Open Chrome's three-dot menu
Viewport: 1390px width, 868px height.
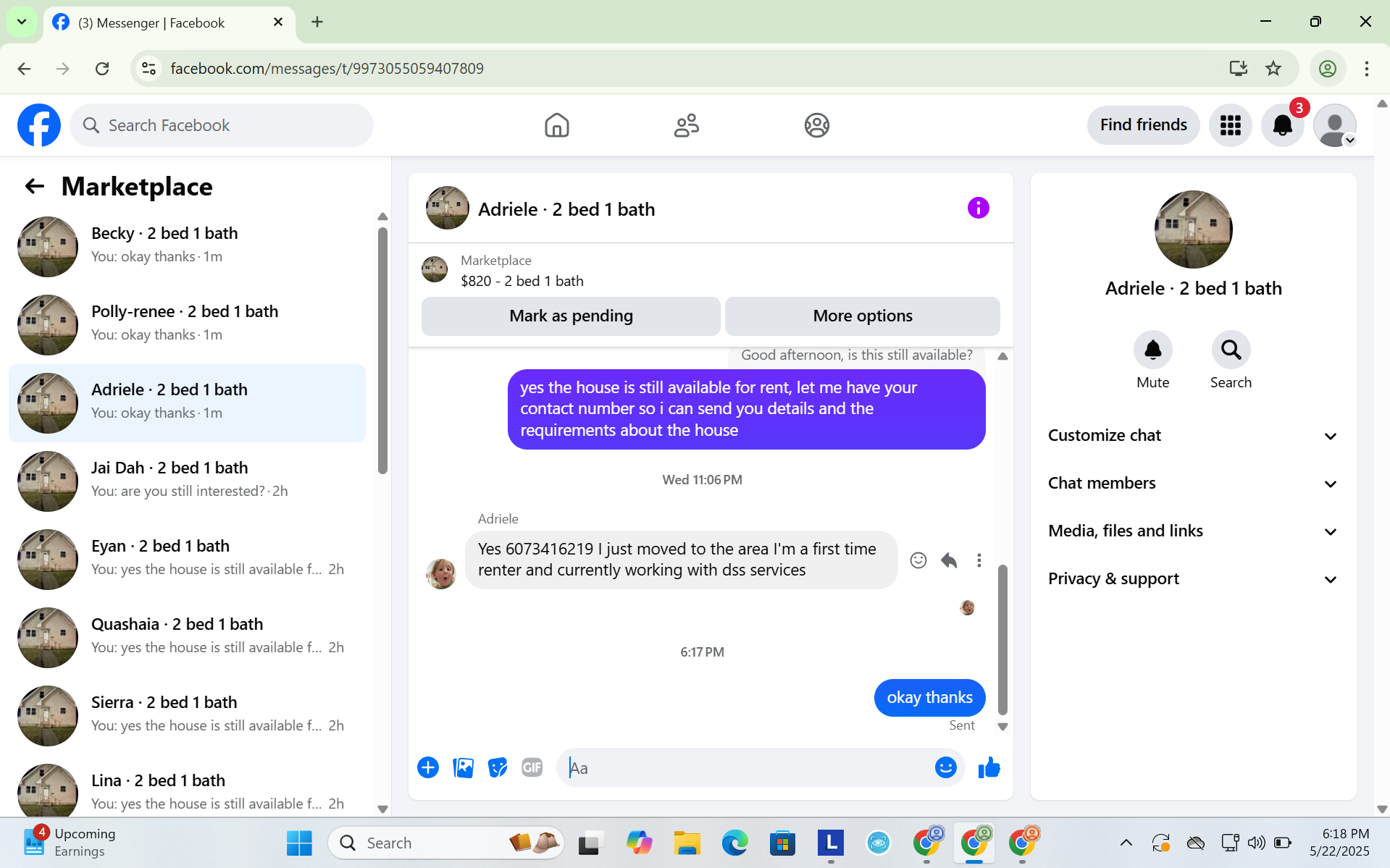[1366, 69]
